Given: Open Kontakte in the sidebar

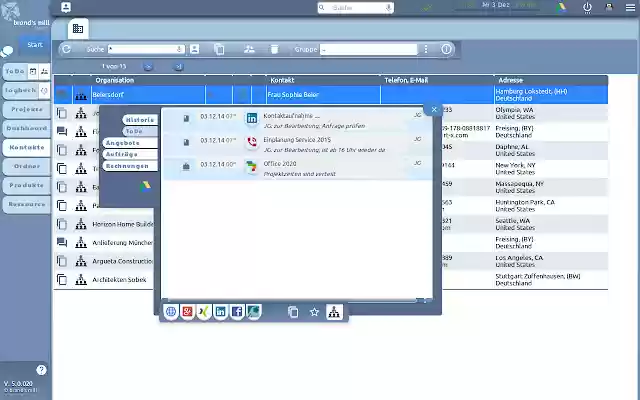Looking at the screenshot, I should (x=27, y=147).
